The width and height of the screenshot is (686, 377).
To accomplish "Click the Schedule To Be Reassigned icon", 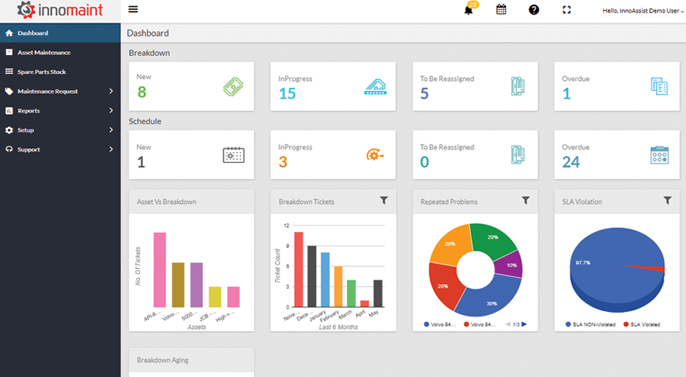I will (518, 155).
